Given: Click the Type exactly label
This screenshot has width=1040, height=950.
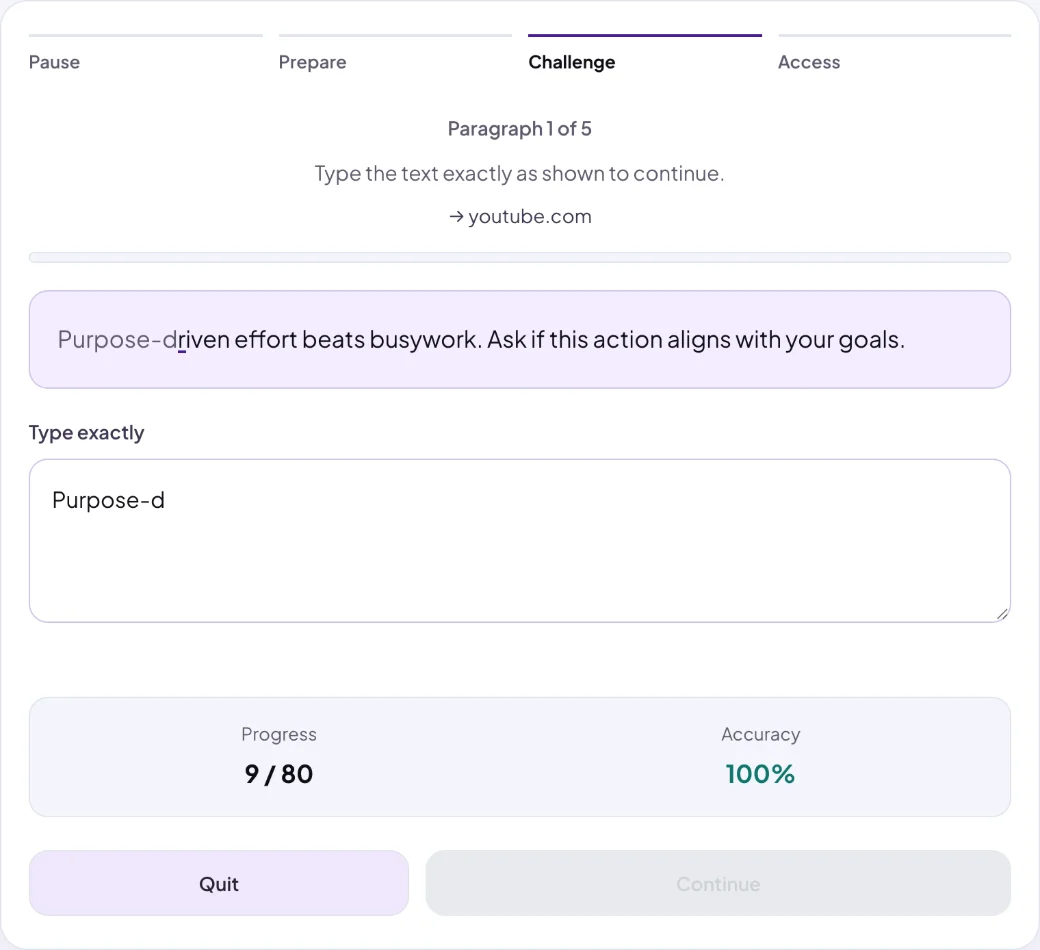Looking at the screenshot, I should pyautogui.click(x=86, y=433).
